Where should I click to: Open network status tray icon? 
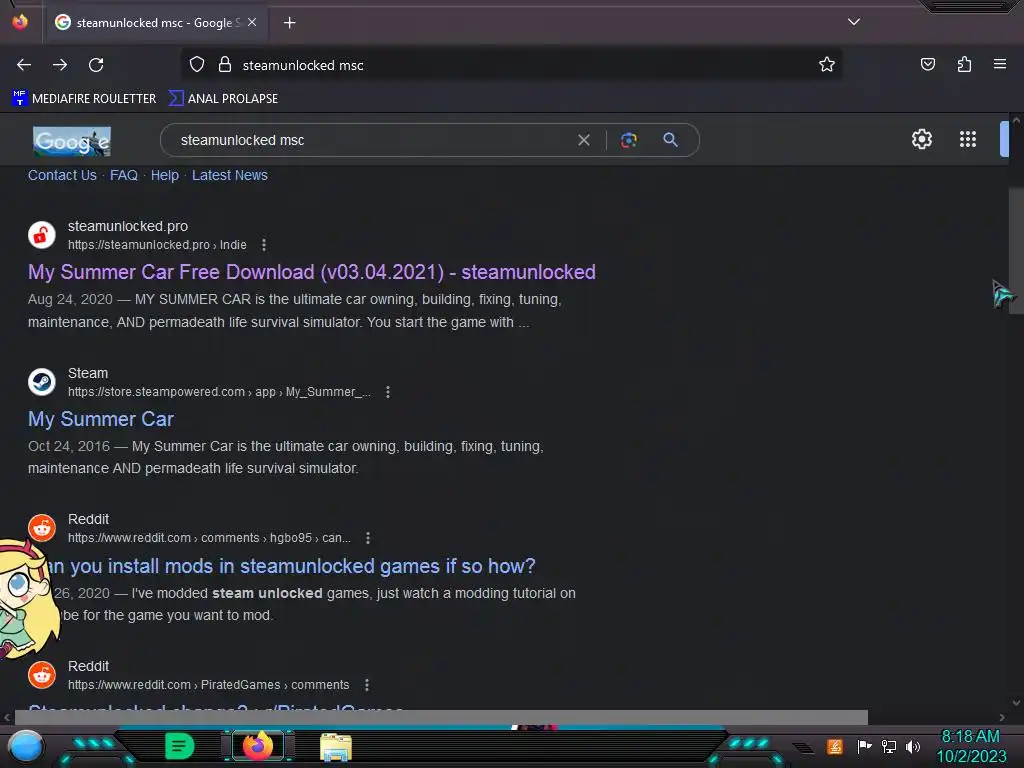coord(889,746)
